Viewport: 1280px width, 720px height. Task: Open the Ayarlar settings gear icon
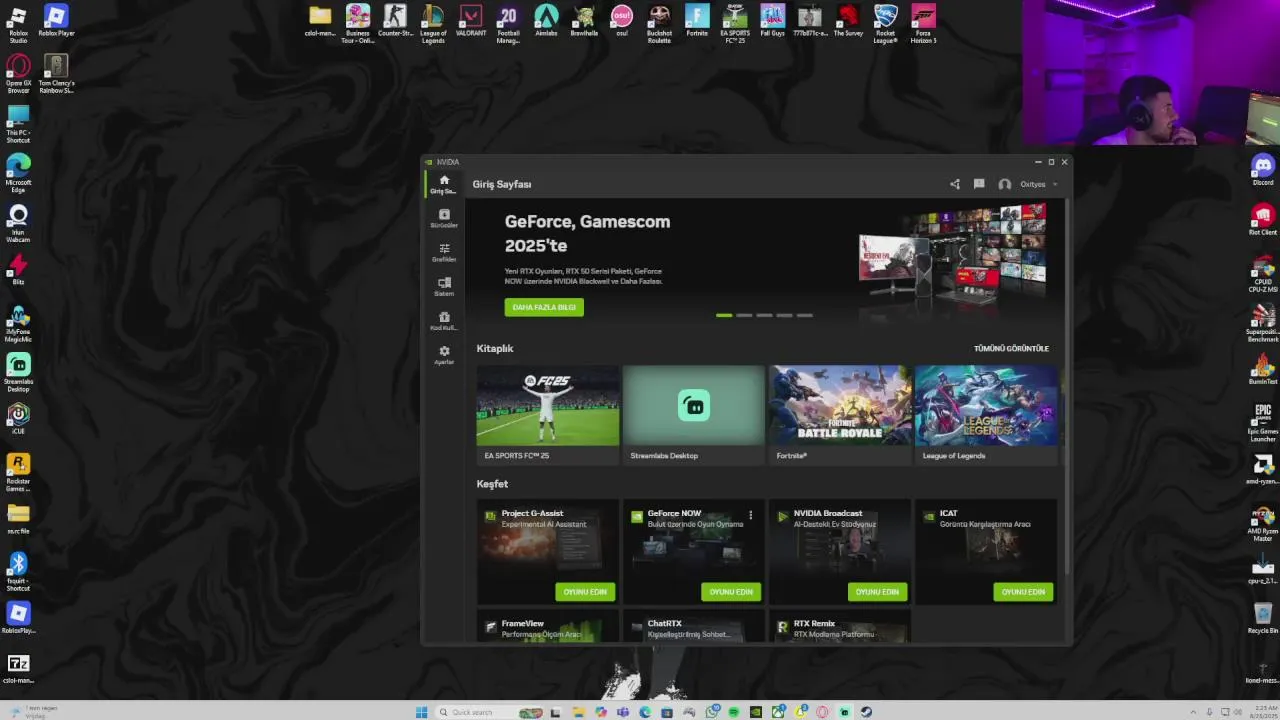444,354
